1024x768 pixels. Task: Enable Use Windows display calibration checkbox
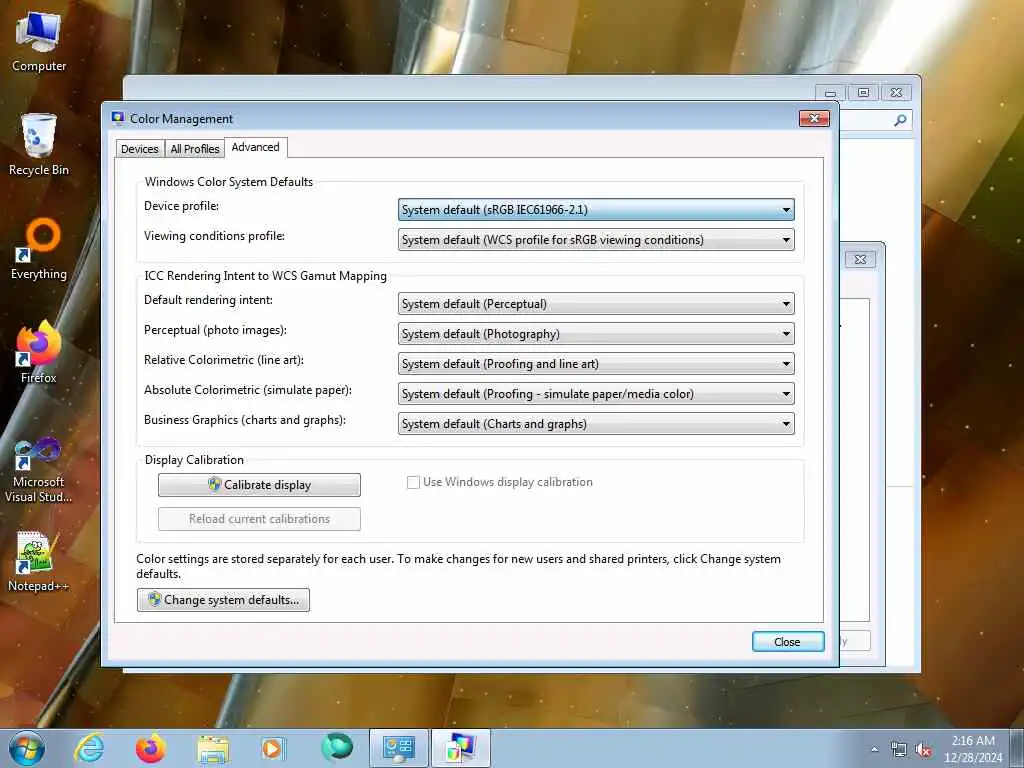pos(413,483)
